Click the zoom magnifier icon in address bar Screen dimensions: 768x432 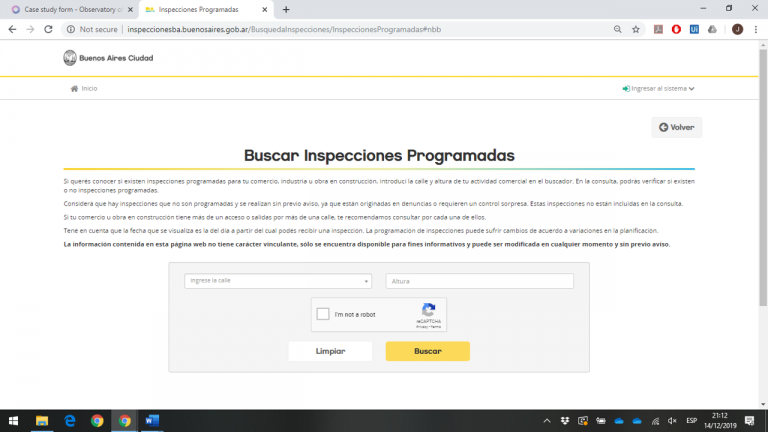pyautogui.click(x=617, y=30)
